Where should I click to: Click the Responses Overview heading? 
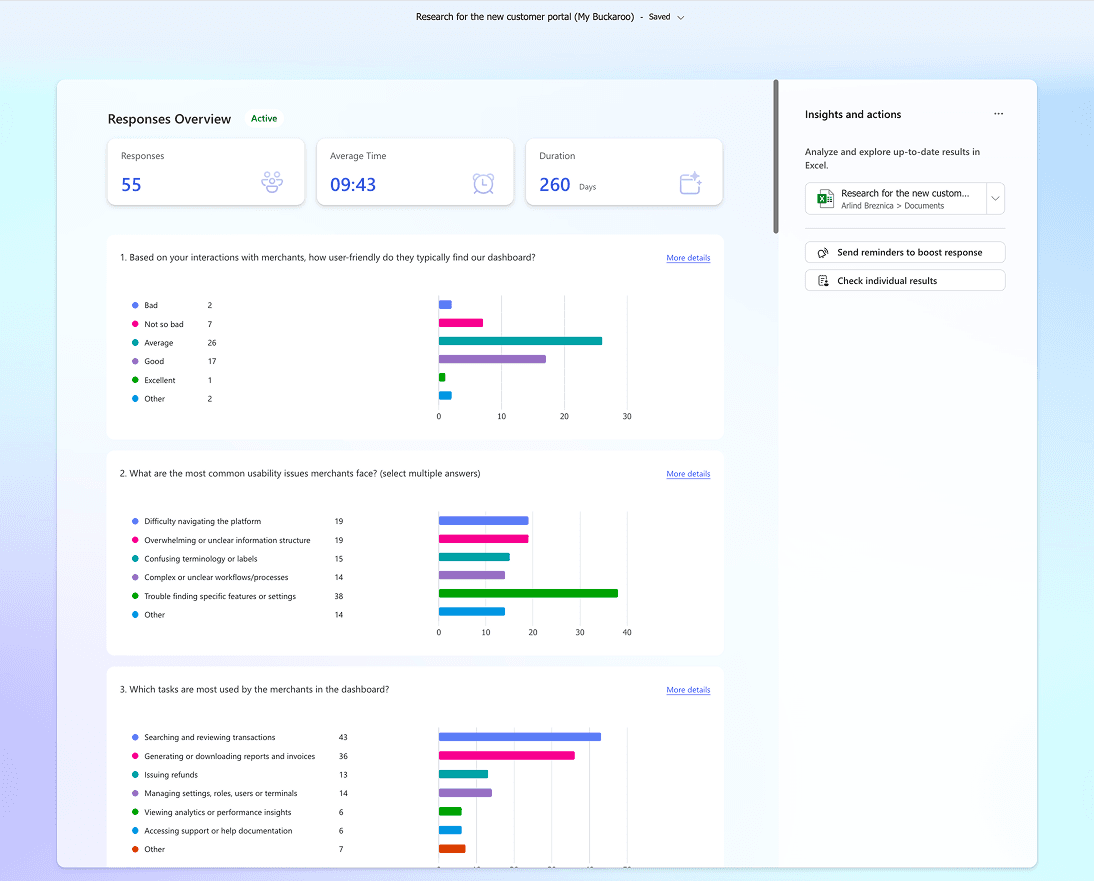(170, 119)
